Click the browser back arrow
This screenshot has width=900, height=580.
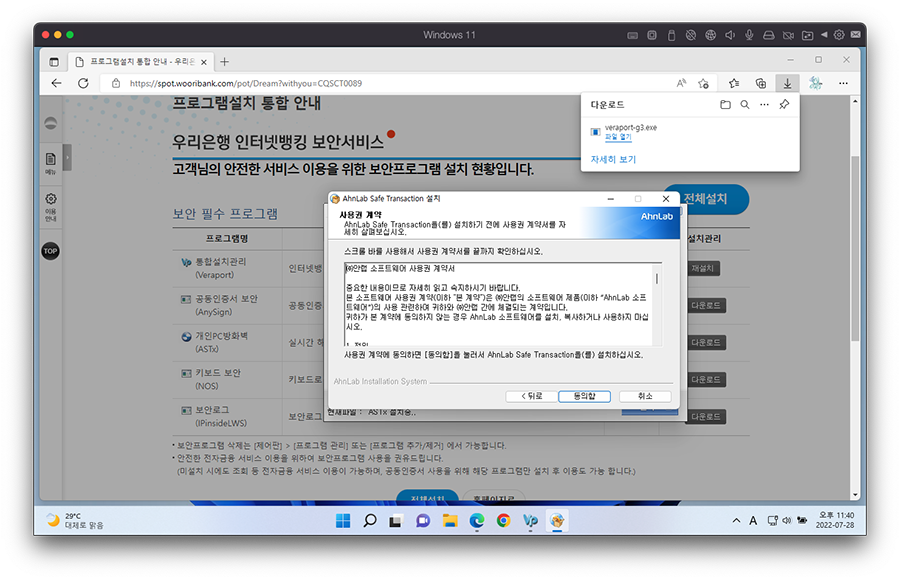(56, 83)
